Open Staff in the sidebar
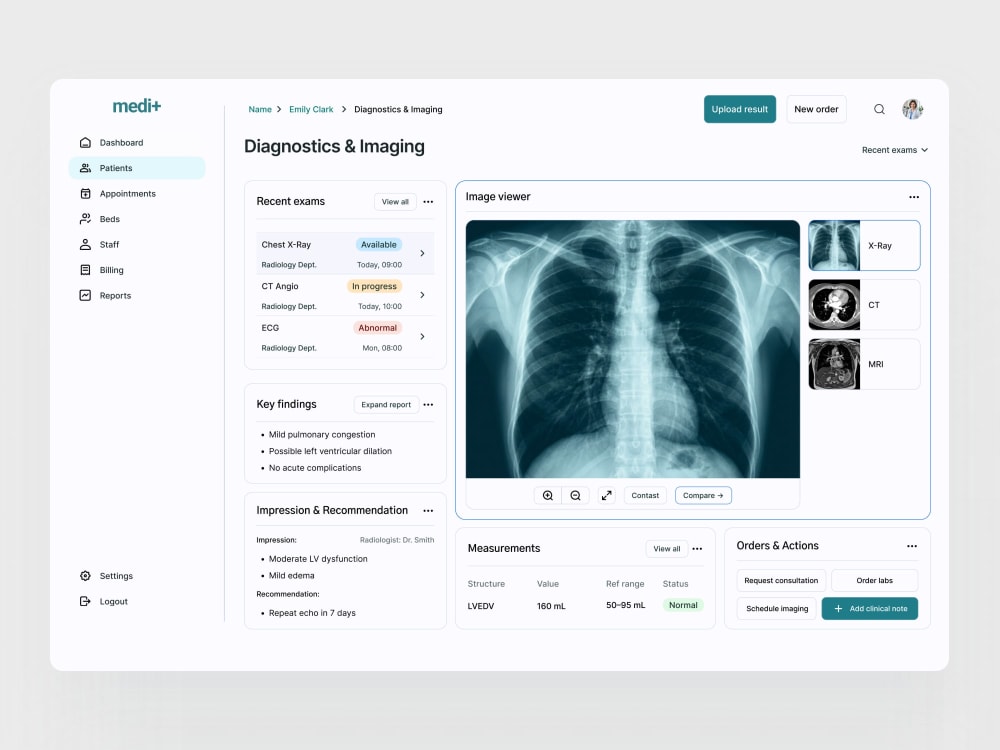This screenshot has height=750, width=1000. (136, 244)
